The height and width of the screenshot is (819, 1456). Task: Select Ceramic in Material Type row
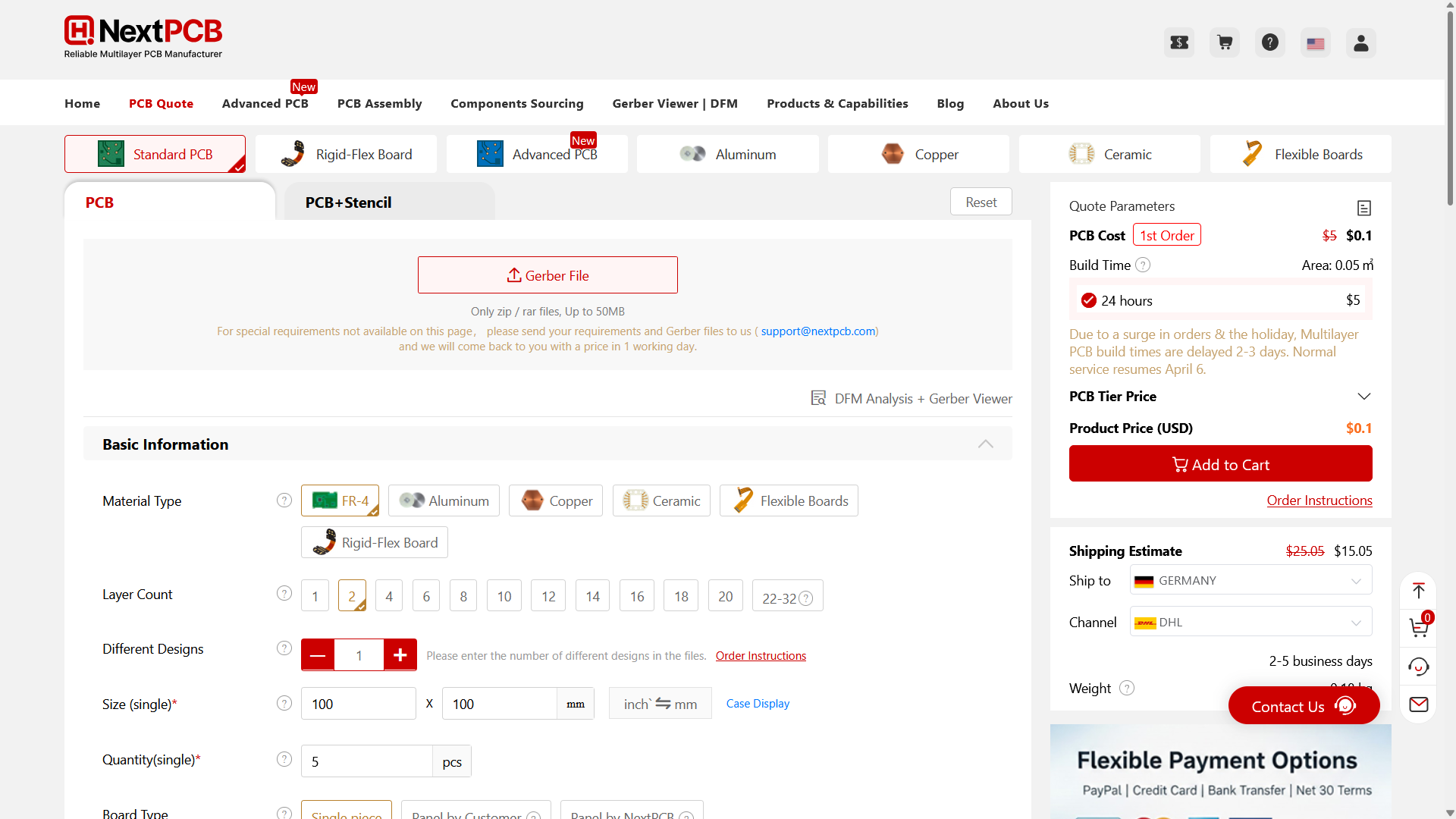pyautogui.click(x=661, y=500)
